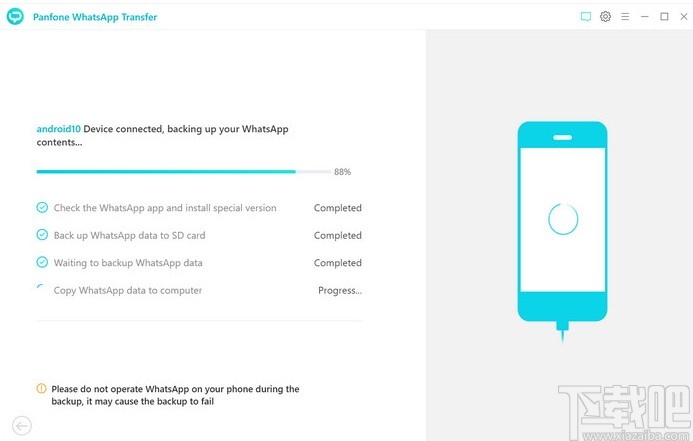The height and width of the screenshot is (441, 693).
Task: Click the back arrow button
Action: click(21, 425)
